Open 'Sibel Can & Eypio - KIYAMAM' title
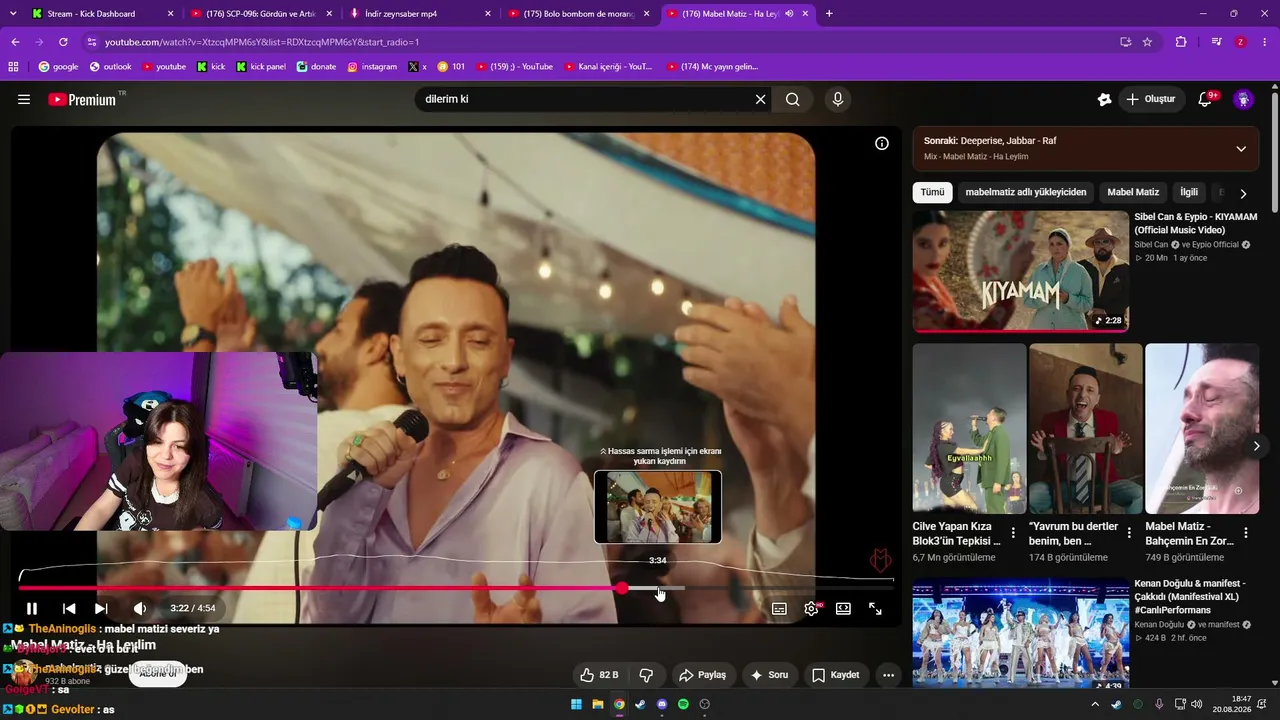 click(1196, 223)
